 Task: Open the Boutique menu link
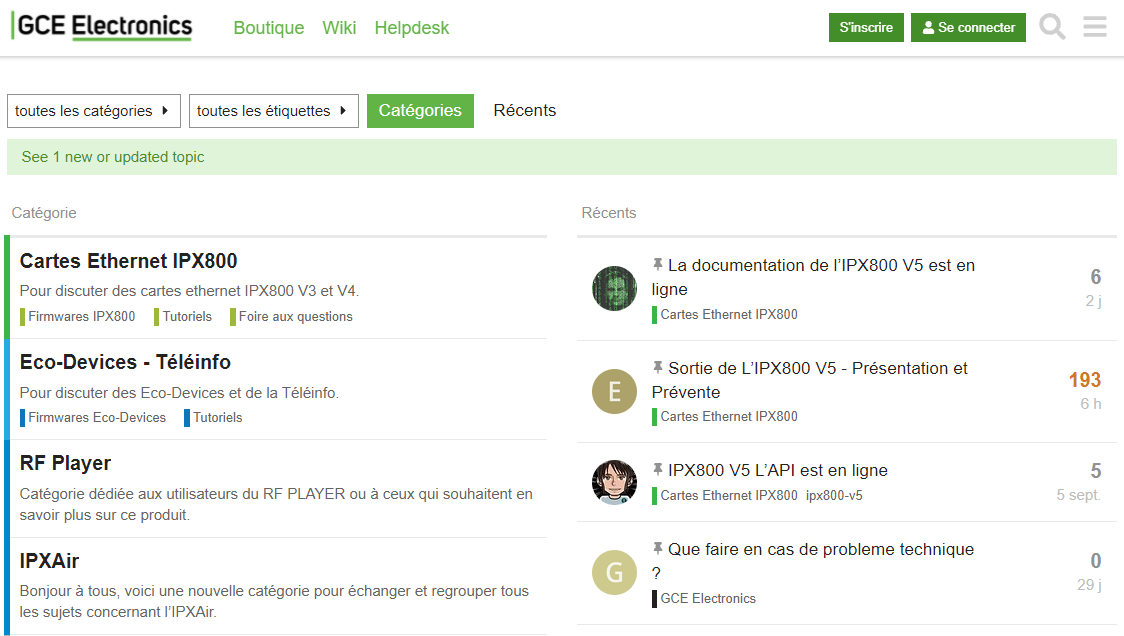coord(268,28)
